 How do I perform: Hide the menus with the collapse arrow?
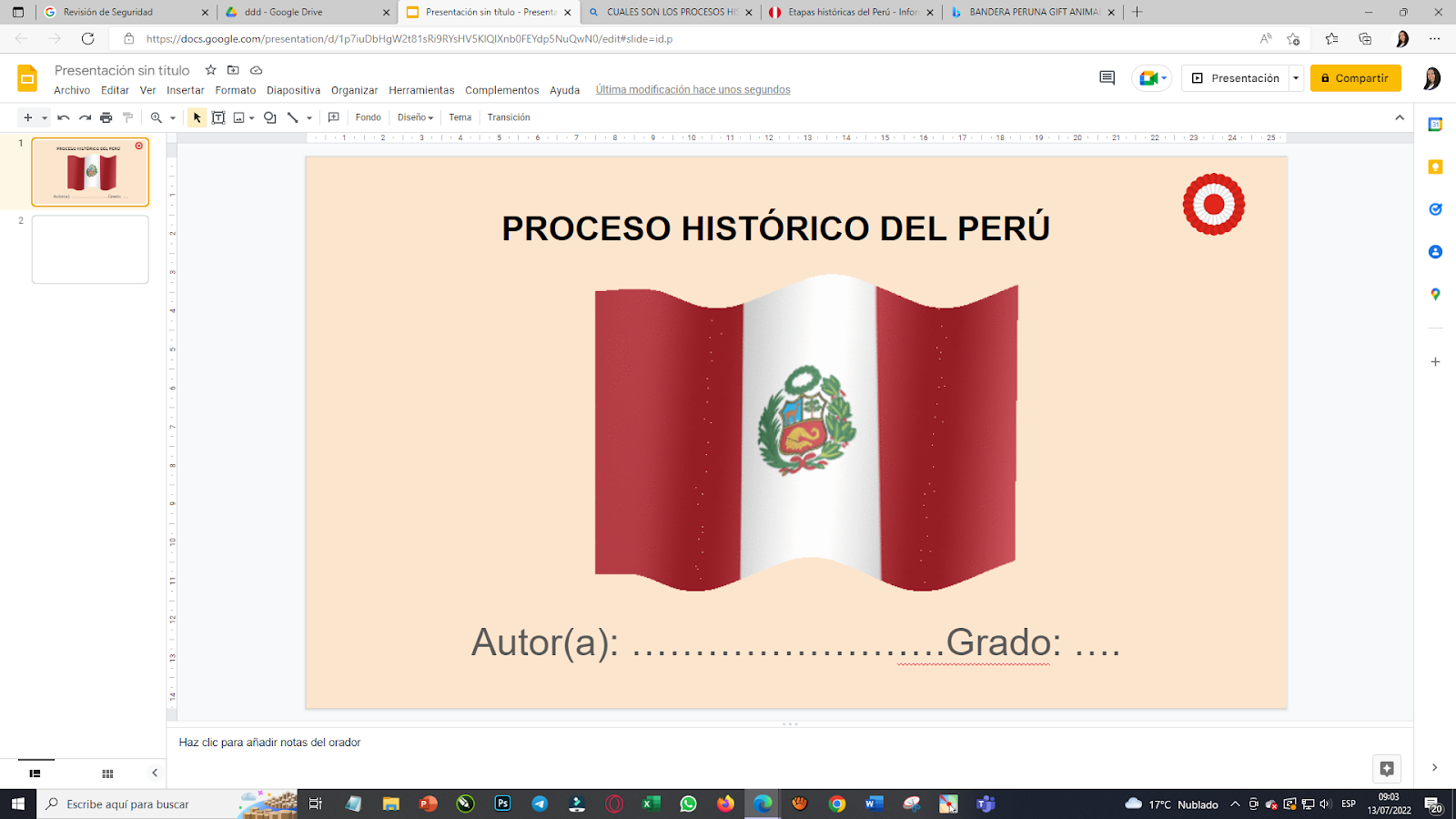[1400, 117]
